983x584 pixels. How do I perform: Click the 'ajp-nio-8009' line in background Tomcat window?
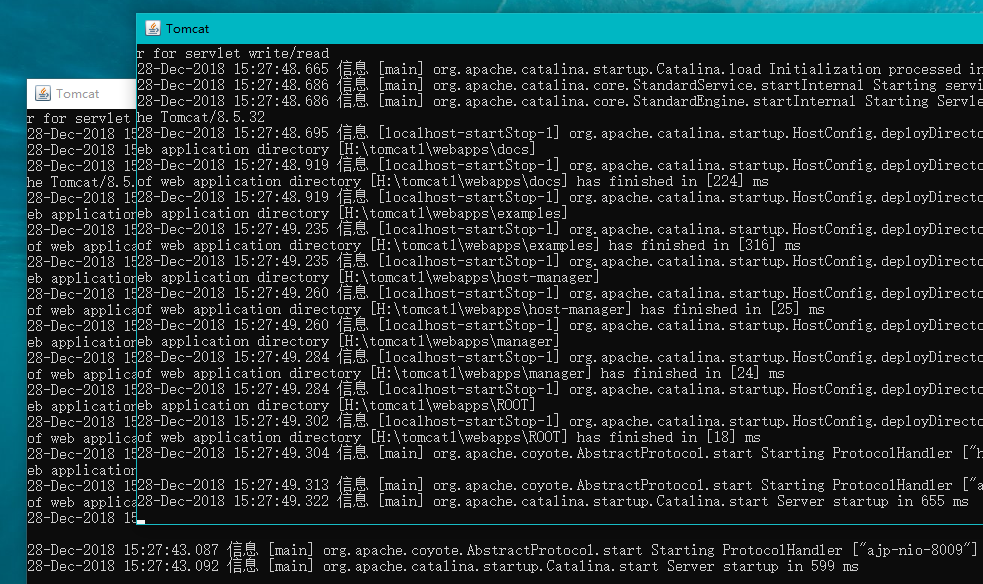(502, 550)
